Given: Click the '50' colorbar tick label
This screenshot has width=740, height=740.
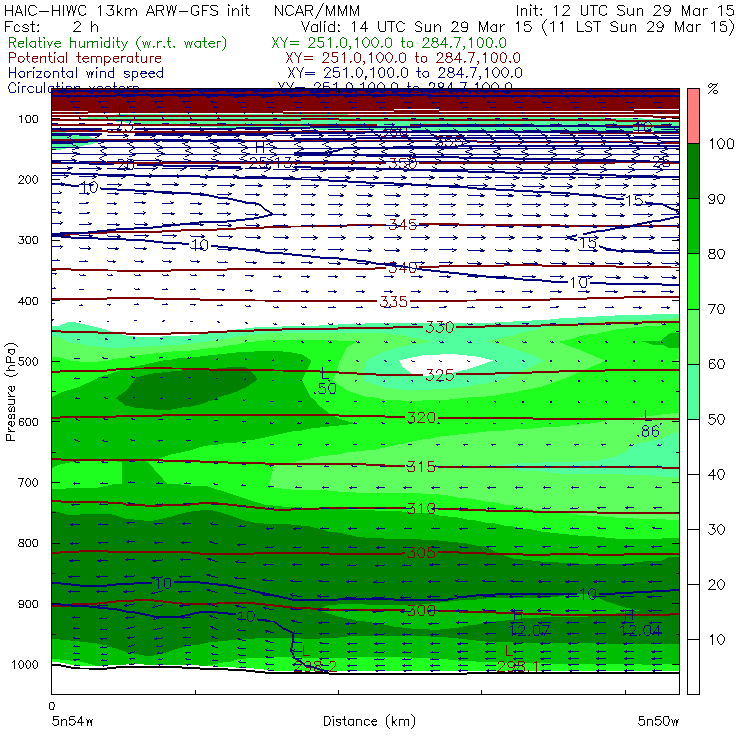Looking at the screenshot, I should (x=716, y=420).
